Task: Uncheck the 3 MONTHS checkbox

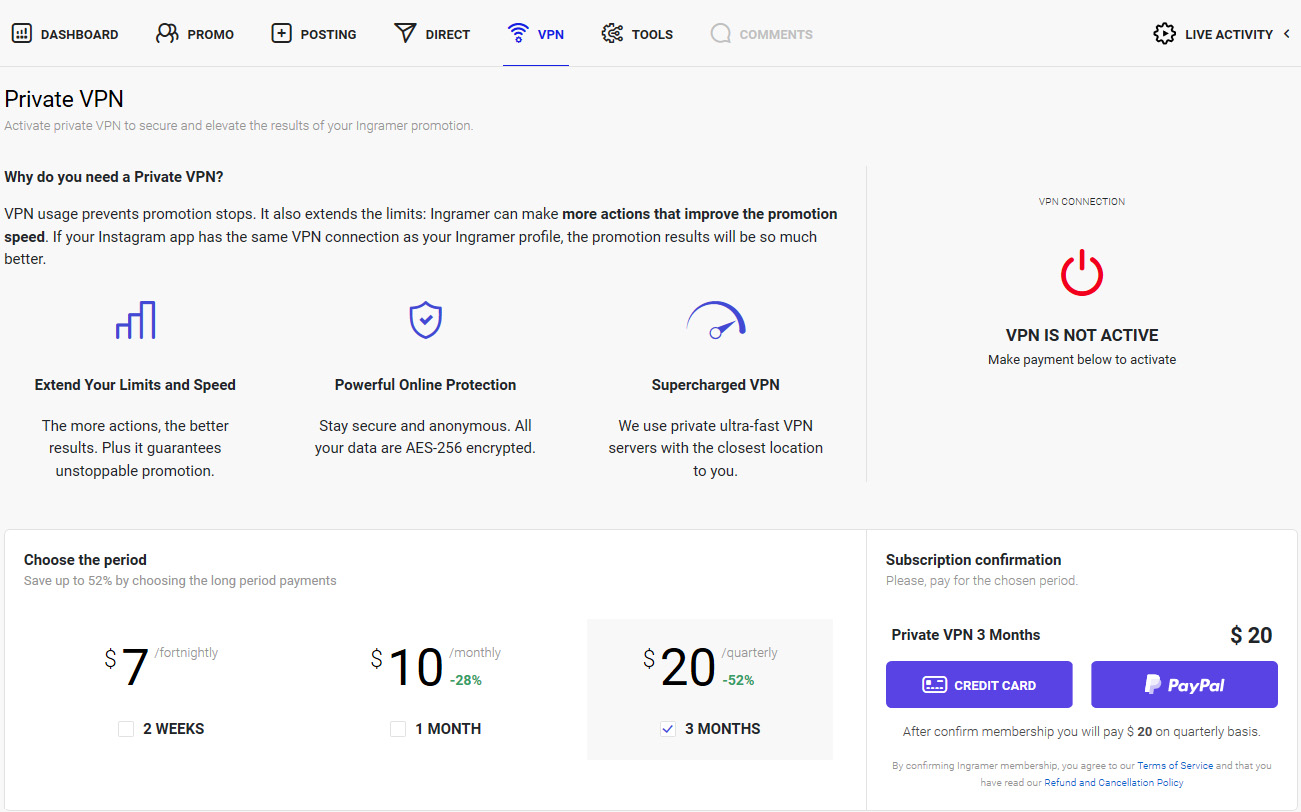Action: click(x=668, y=729)
